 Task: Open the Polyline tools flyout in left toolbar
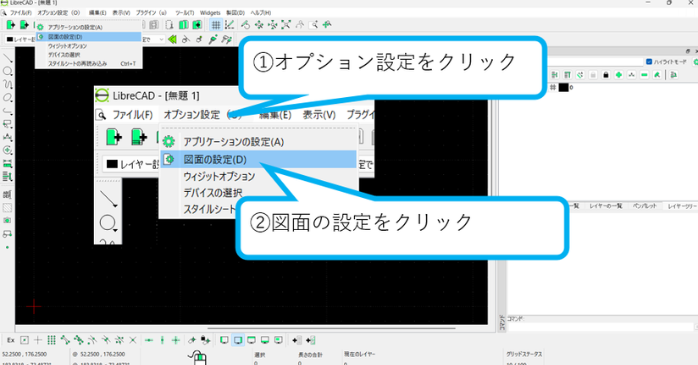(8, 111)
